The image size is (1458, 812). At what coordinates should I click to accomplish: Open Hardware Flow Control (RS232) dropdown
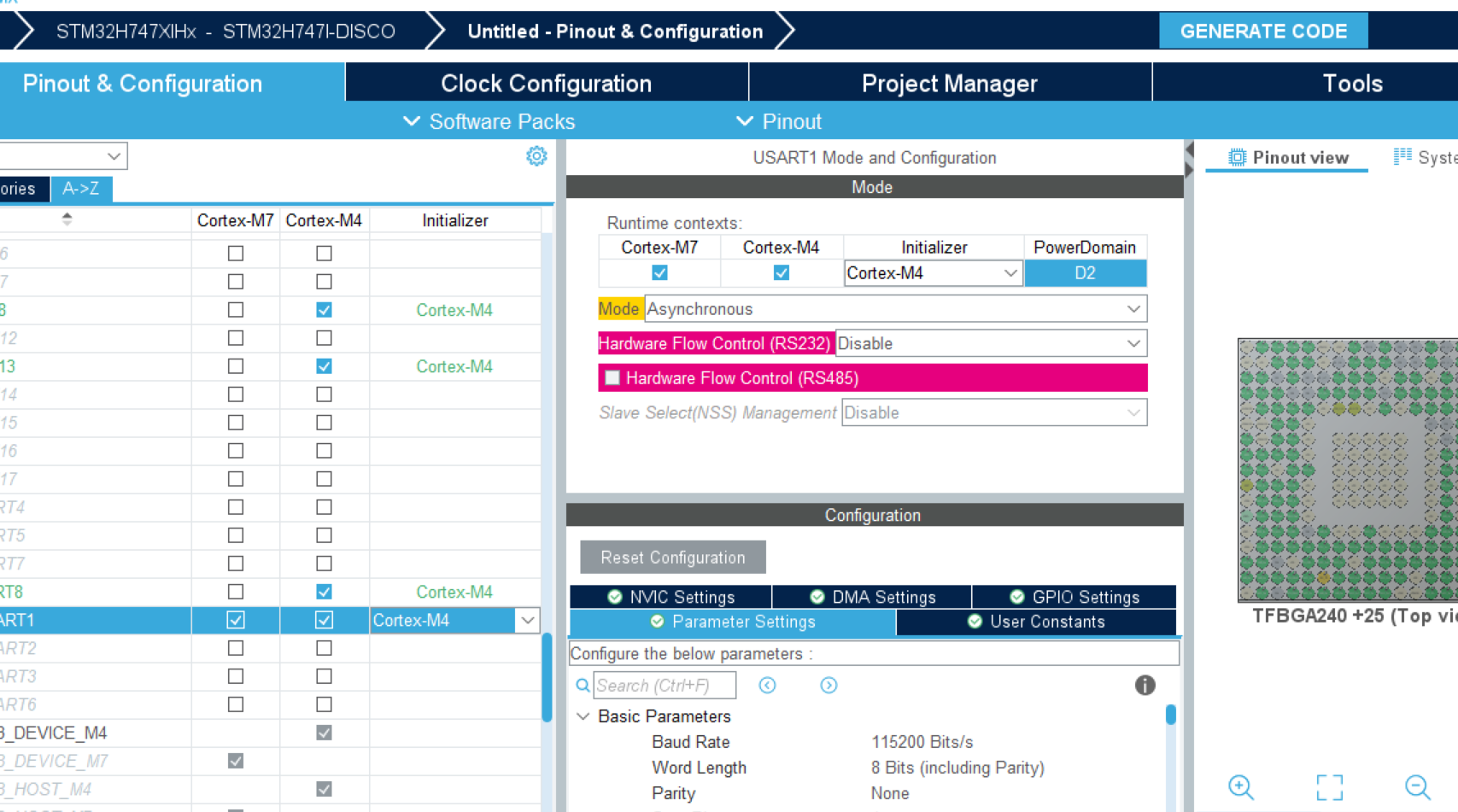point(991,343)
